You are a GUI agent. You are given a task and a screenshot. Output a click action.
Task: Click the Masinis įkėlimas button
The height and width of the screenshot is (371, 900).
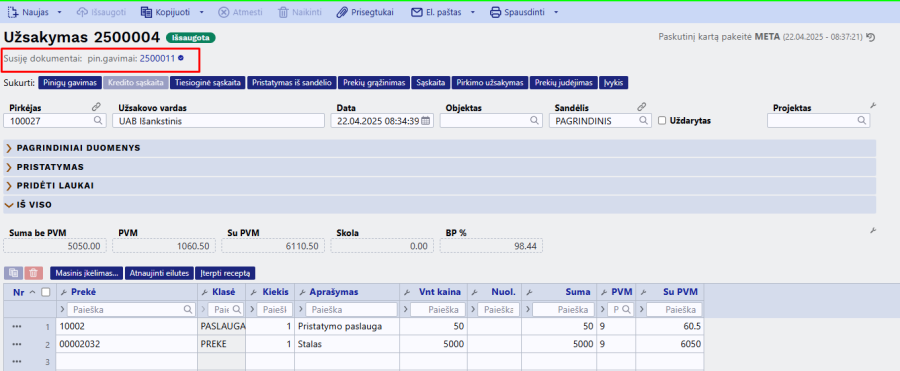(x=87, y=273)
